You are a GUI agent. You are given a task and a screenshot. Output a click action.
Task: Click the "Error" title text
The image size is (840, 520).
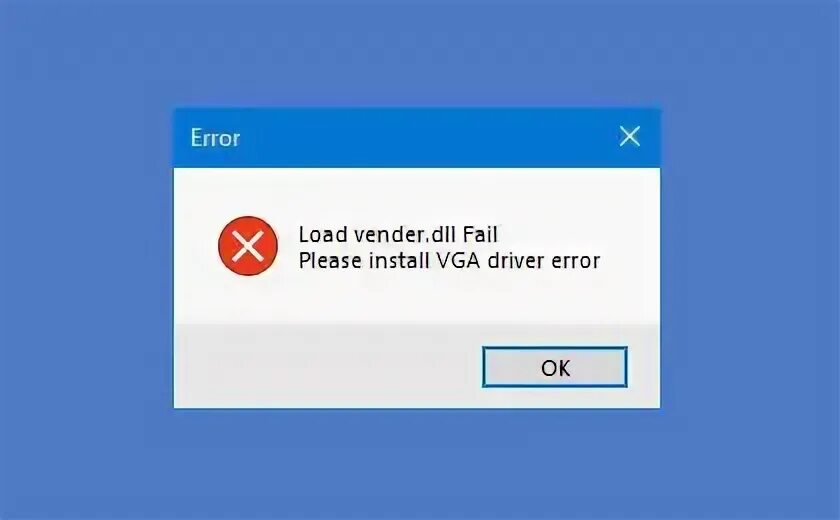click(215, 138)
